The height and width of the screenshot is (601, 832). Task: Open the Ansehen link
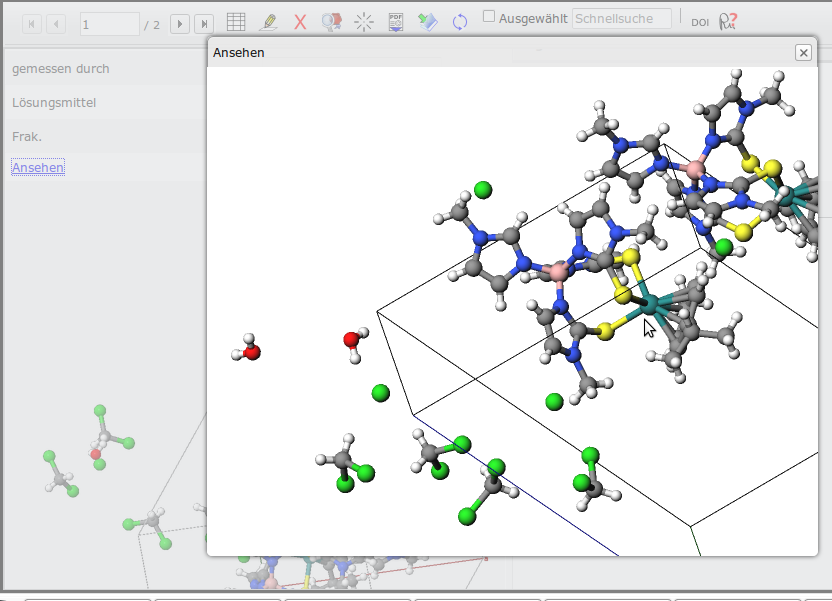(x=38, y=168)
